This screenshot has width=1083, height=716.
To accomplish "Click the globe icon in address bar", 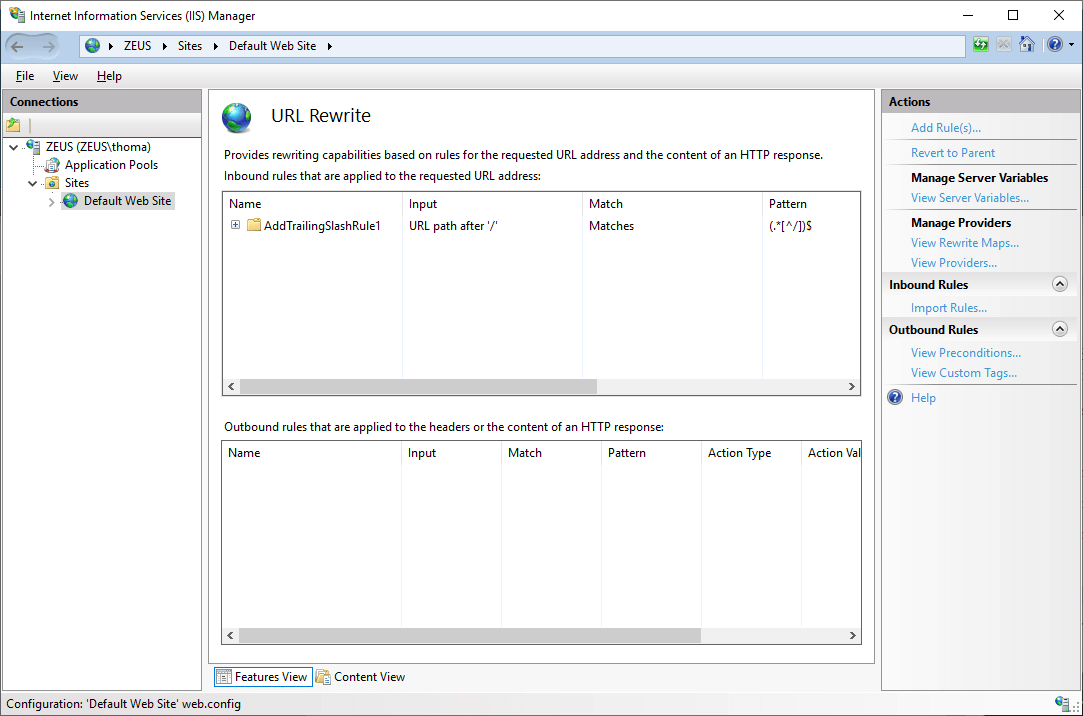I will tap(93, 46).
